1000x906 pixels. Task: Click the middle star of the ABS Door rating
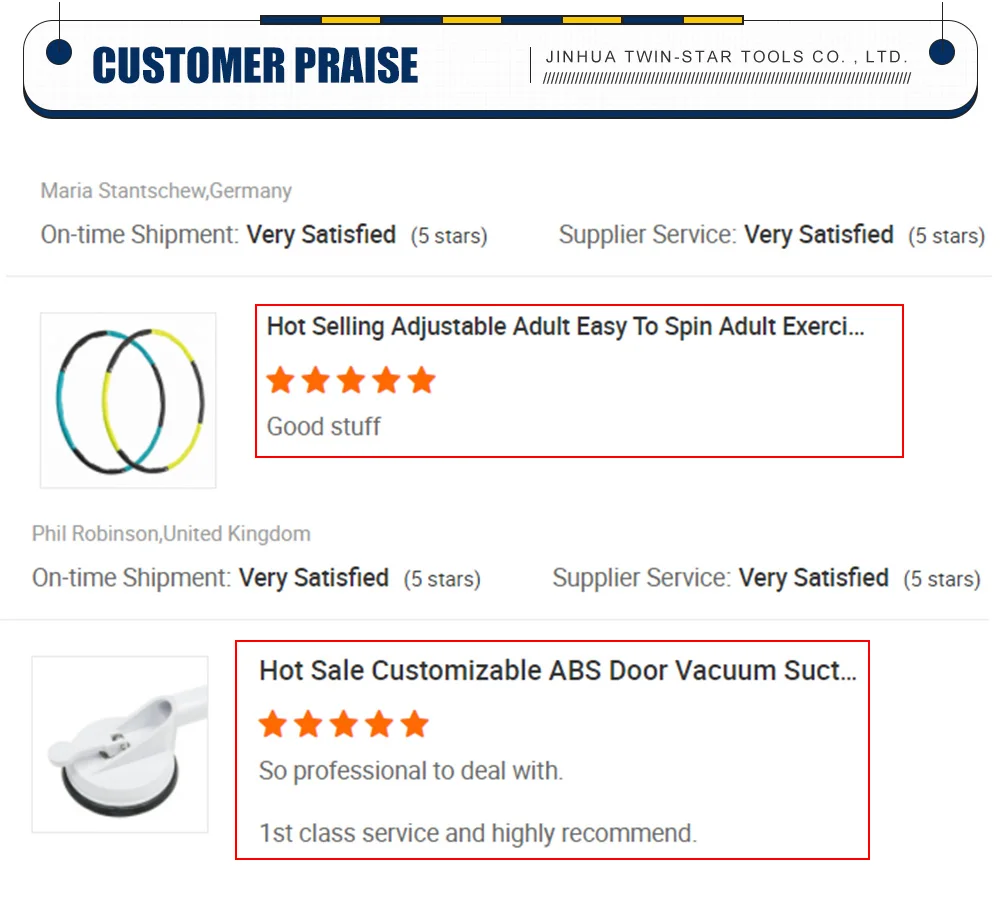point(343,724)
